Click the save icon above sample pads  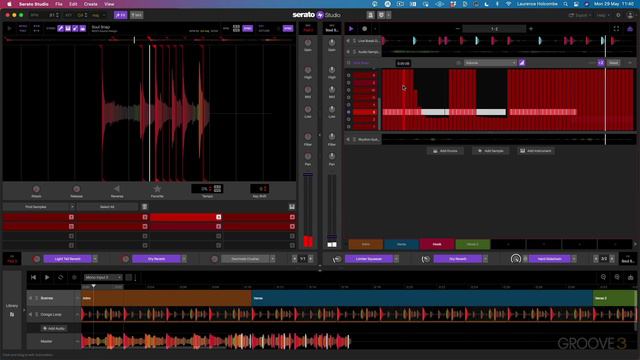(292, 207)
